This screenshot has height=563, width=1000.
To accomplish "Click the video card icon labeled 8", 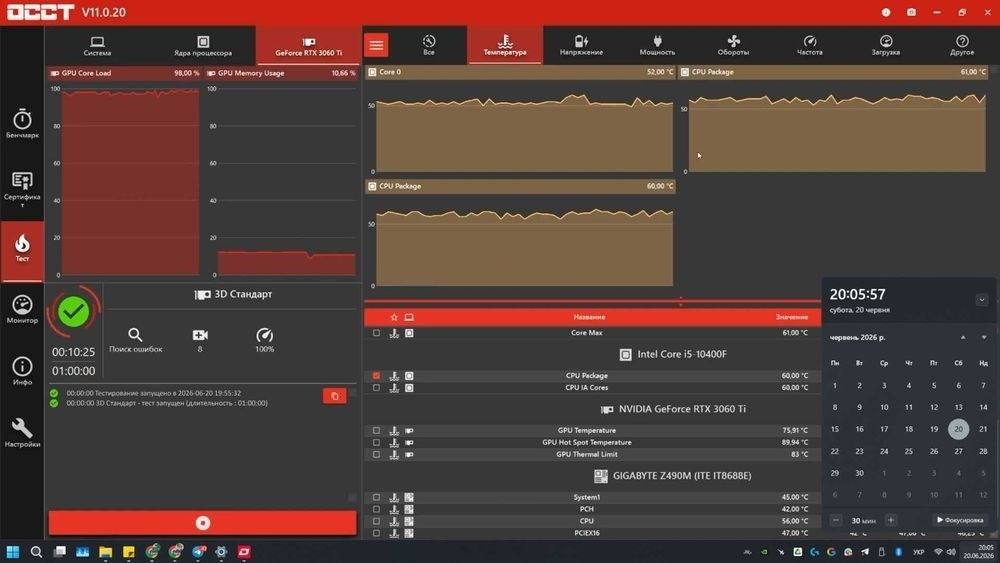I will point(200,335).
